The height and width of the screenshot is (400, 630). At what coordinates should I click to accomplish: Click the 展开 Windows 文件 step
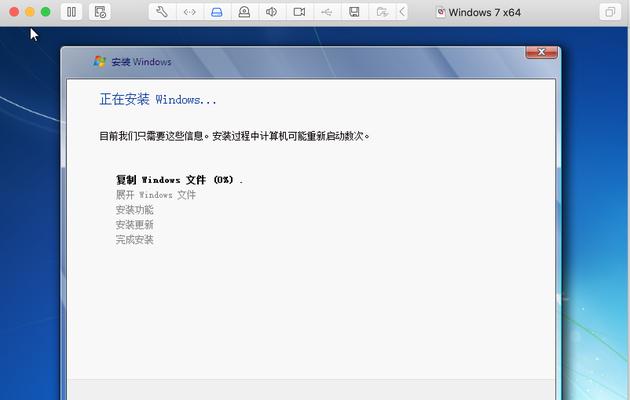(x=155, y=195)
